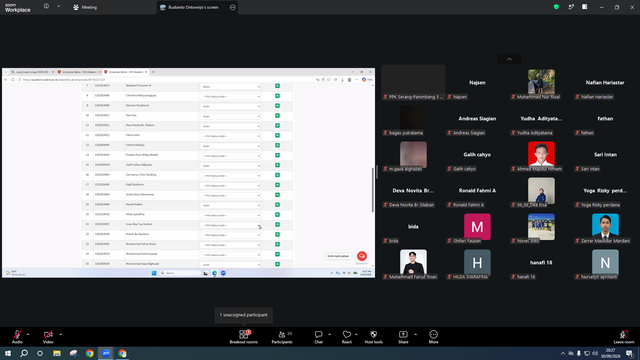Image resolution: width=640 pixels, height=360 pixels.
Task: Expand the caret next to Share
Action: pos(415,334)
